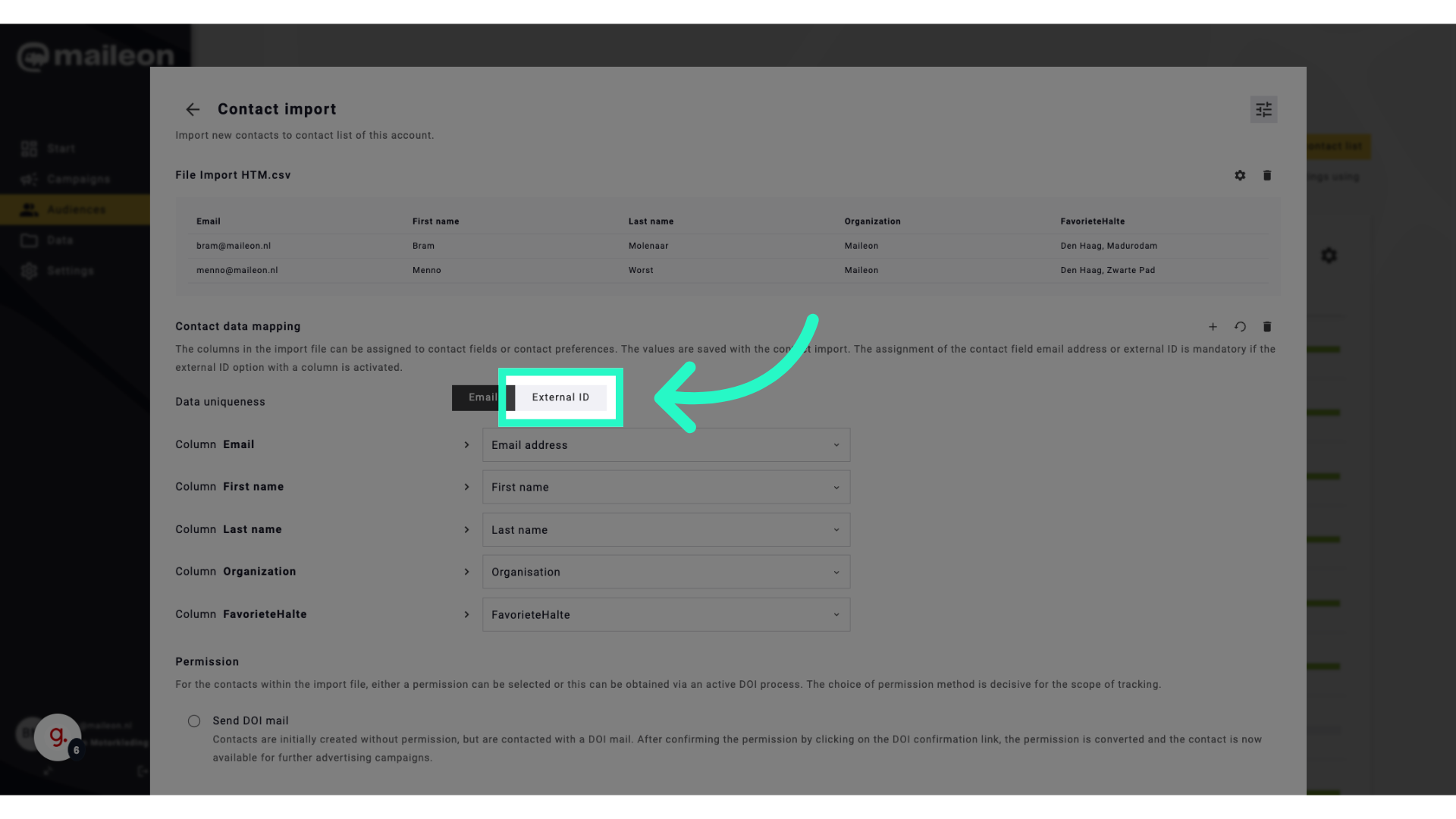Choose the Send DOI mail option
This screenshot has width=1456, height=819.
[x=194, y=721]
